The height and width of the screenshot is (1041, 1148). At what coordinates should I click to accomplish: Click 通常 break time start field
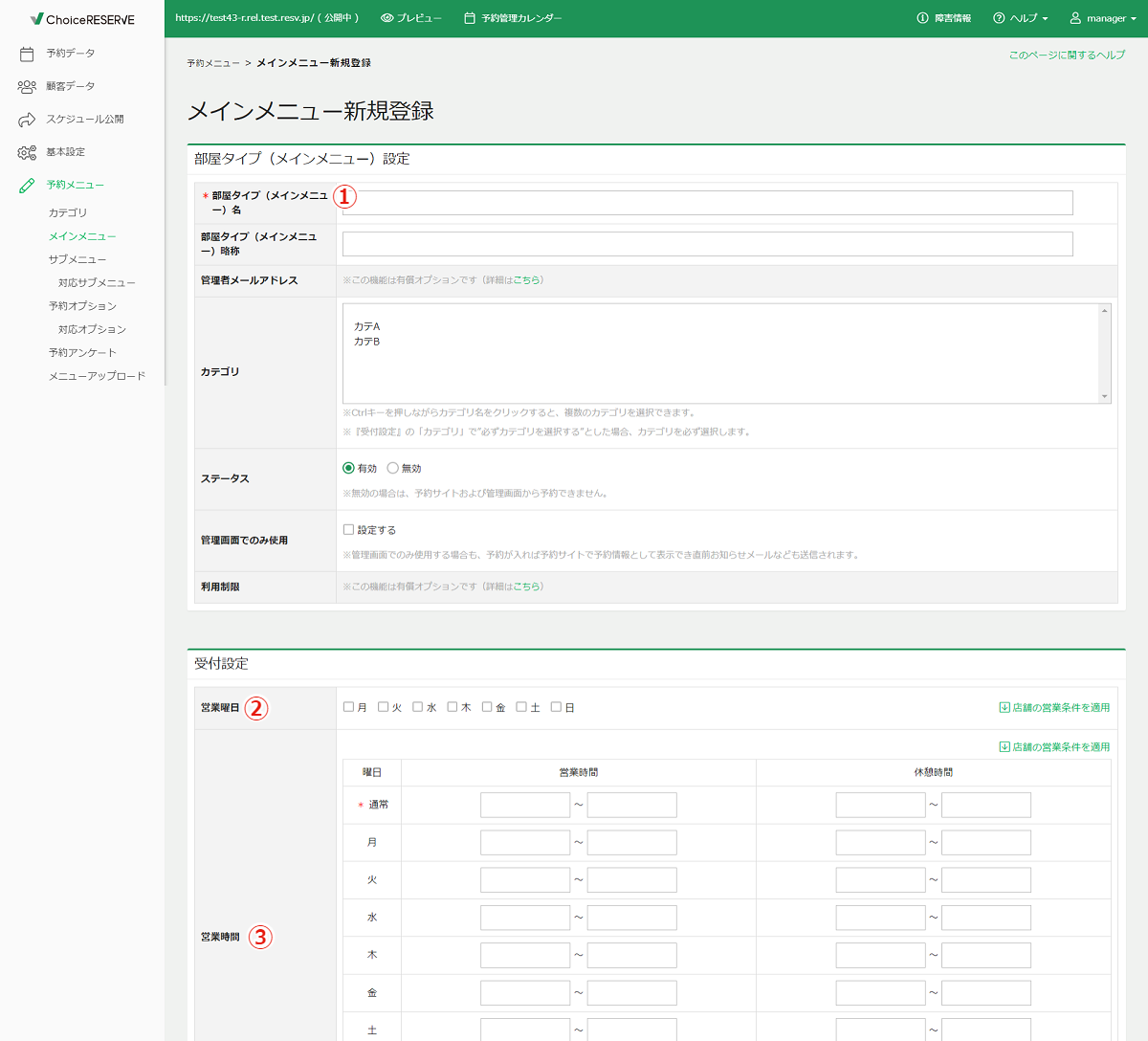coord(881,805)
